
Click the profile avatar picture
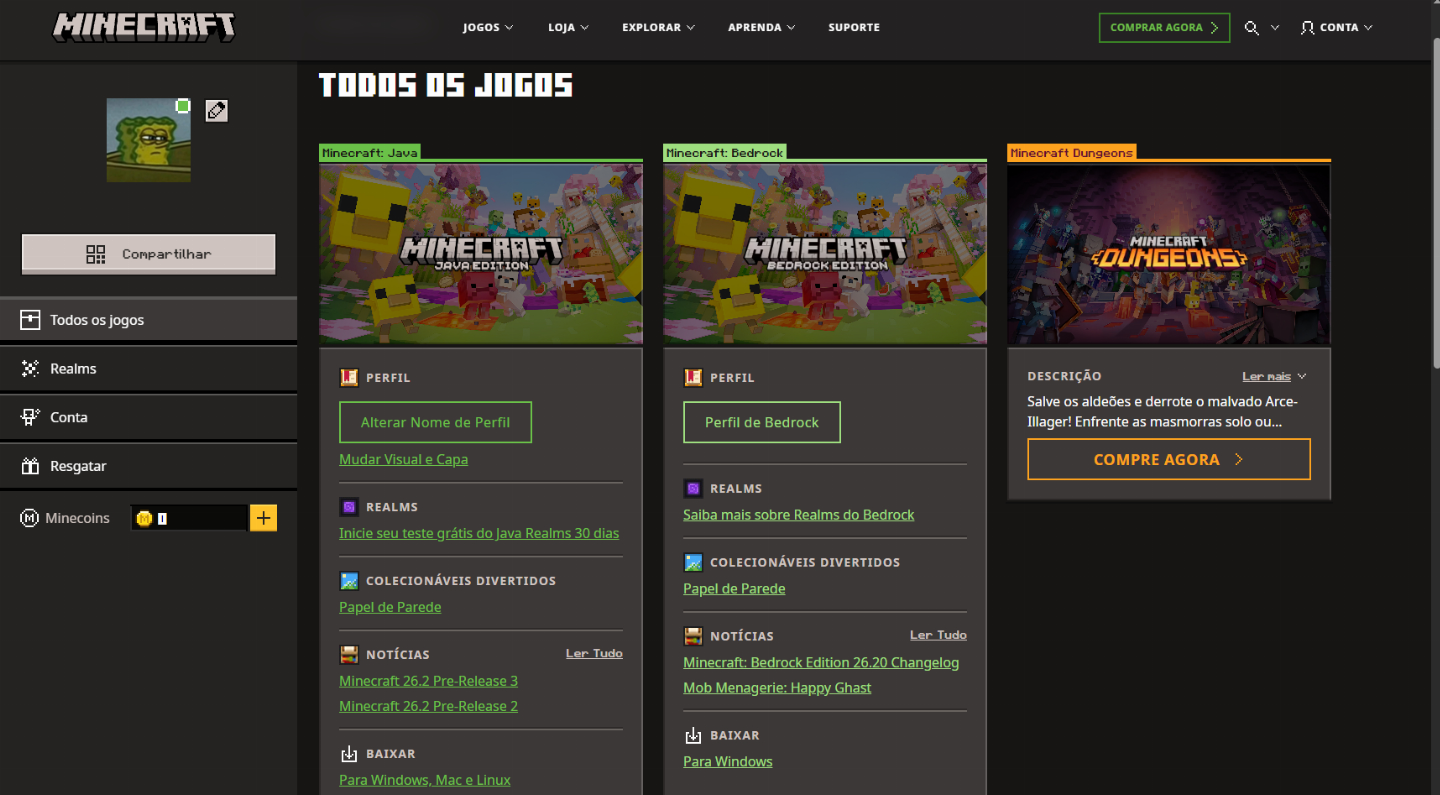[148, 140]
